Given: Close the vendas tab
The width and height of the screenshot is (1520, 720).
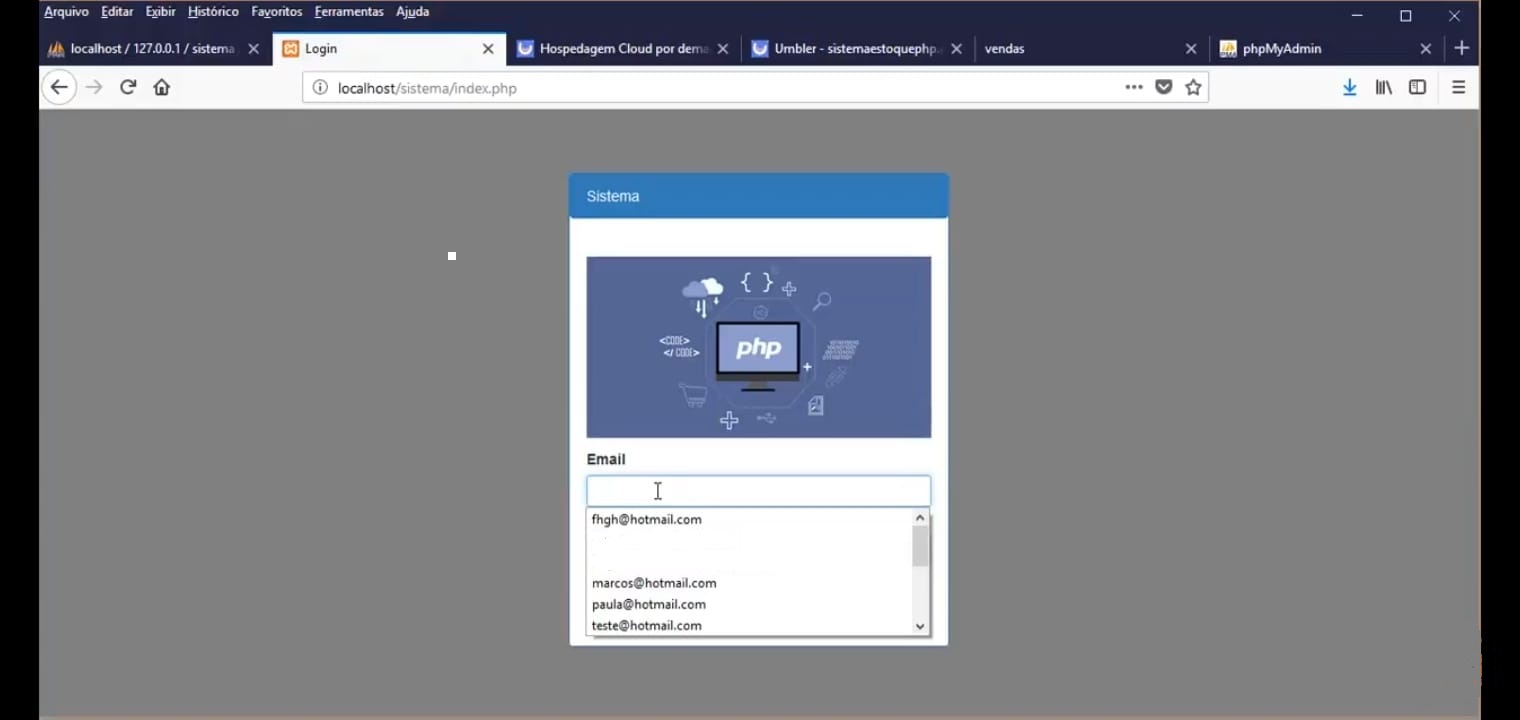Looking at the screenshot, I should point(1191,48).
